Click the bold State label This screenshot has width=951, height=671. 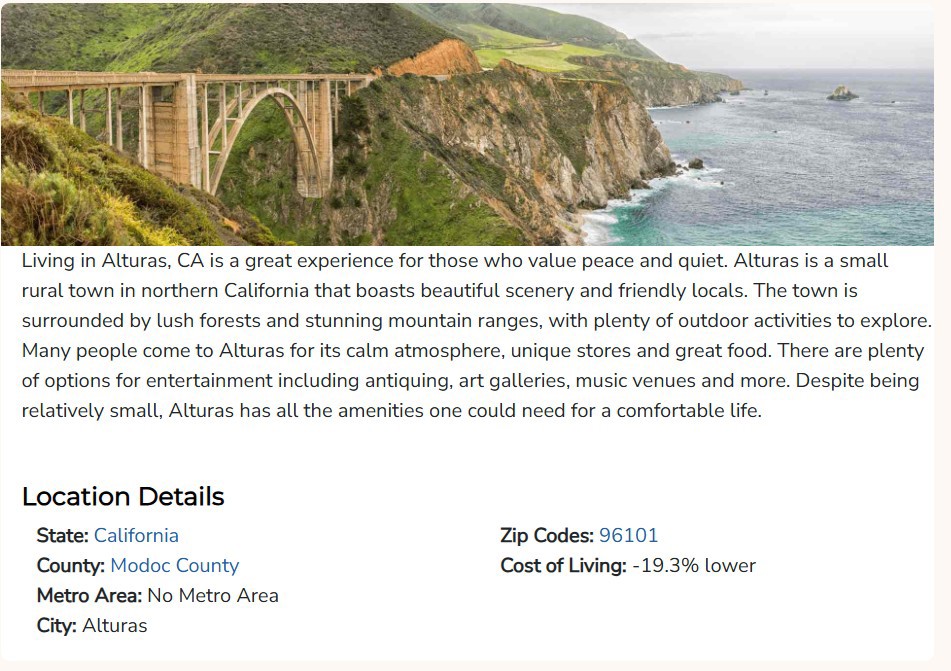click(62, 535)
